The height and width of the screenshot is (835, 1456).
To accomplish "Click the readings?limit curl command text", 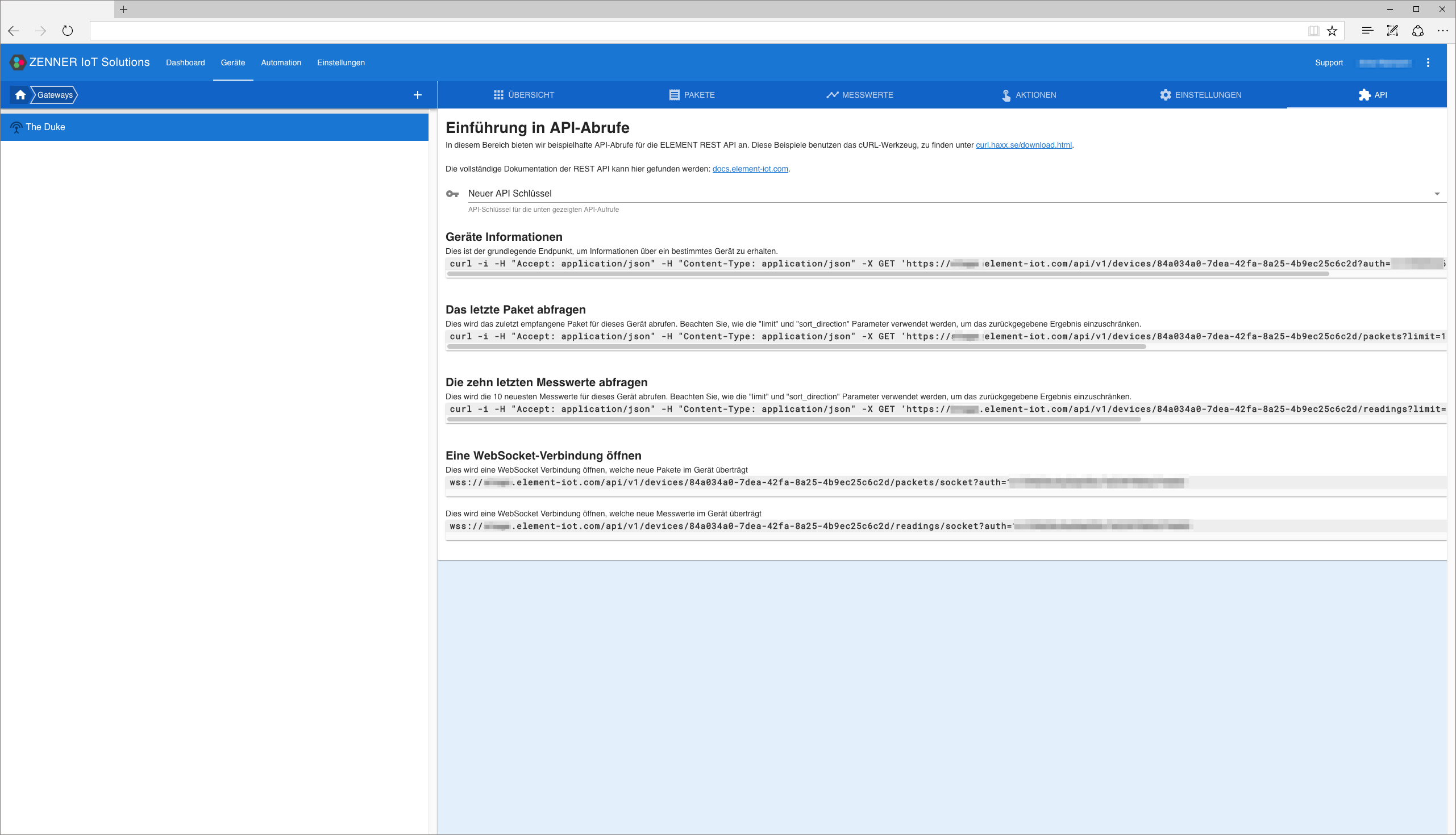I will coord(946,410).
